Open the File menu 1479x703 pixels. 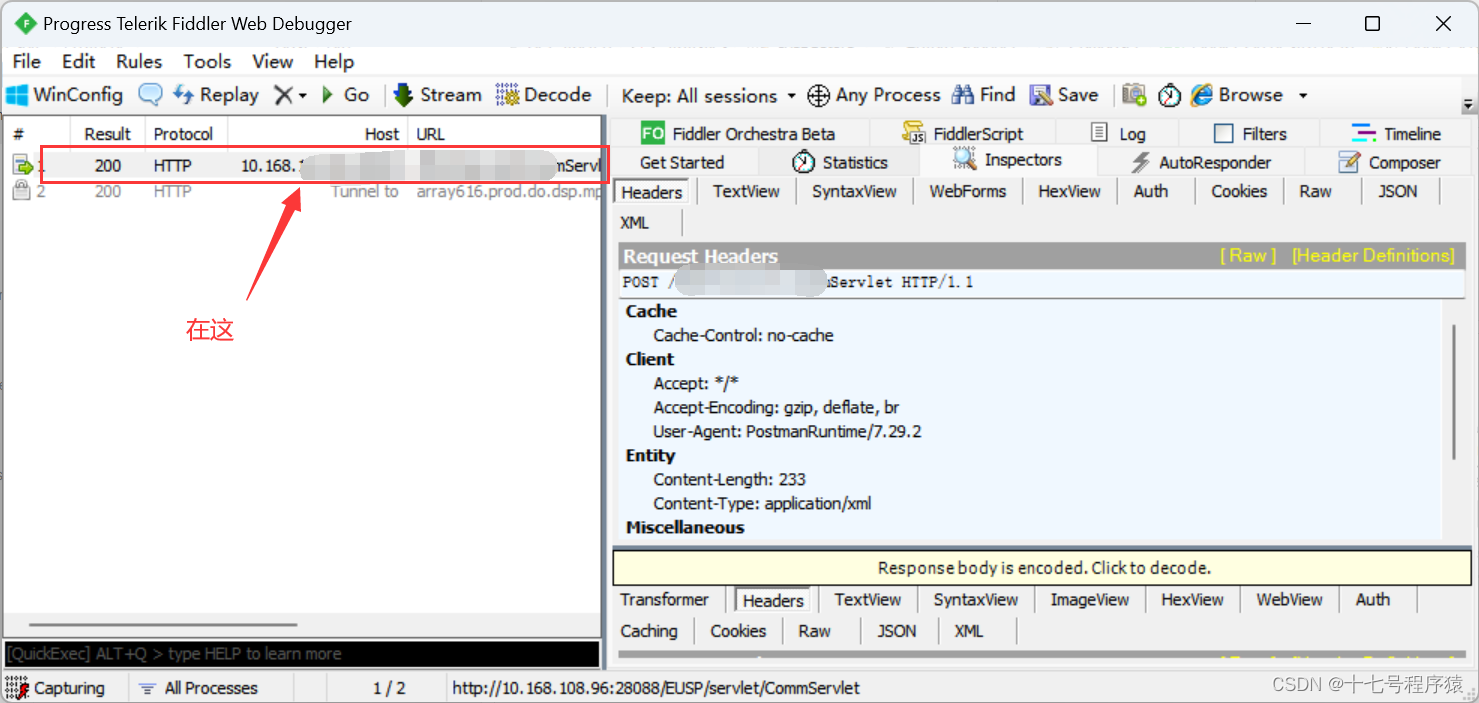point(27,61)
